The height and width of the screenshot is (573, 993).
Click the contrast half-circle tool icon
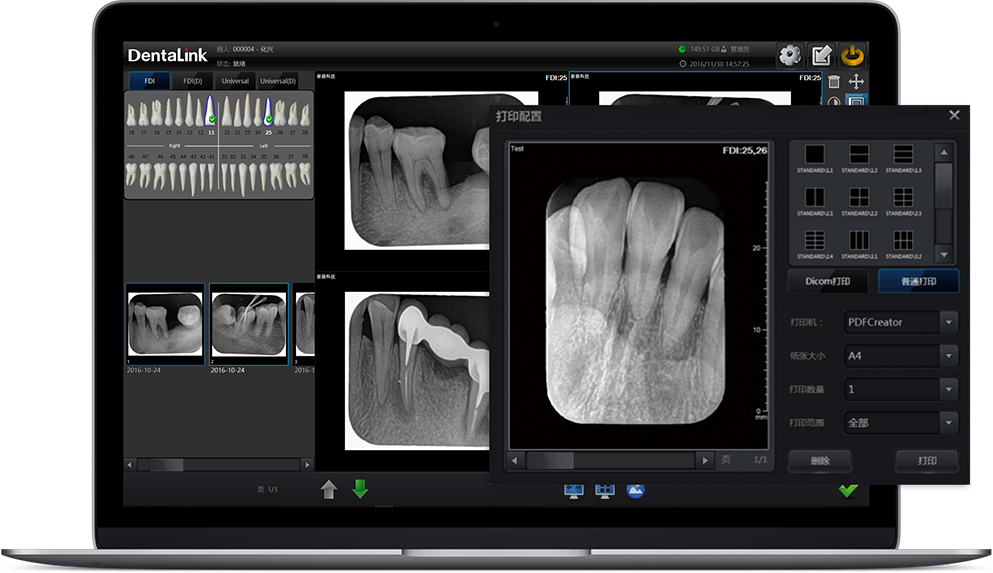coord(834,101)
